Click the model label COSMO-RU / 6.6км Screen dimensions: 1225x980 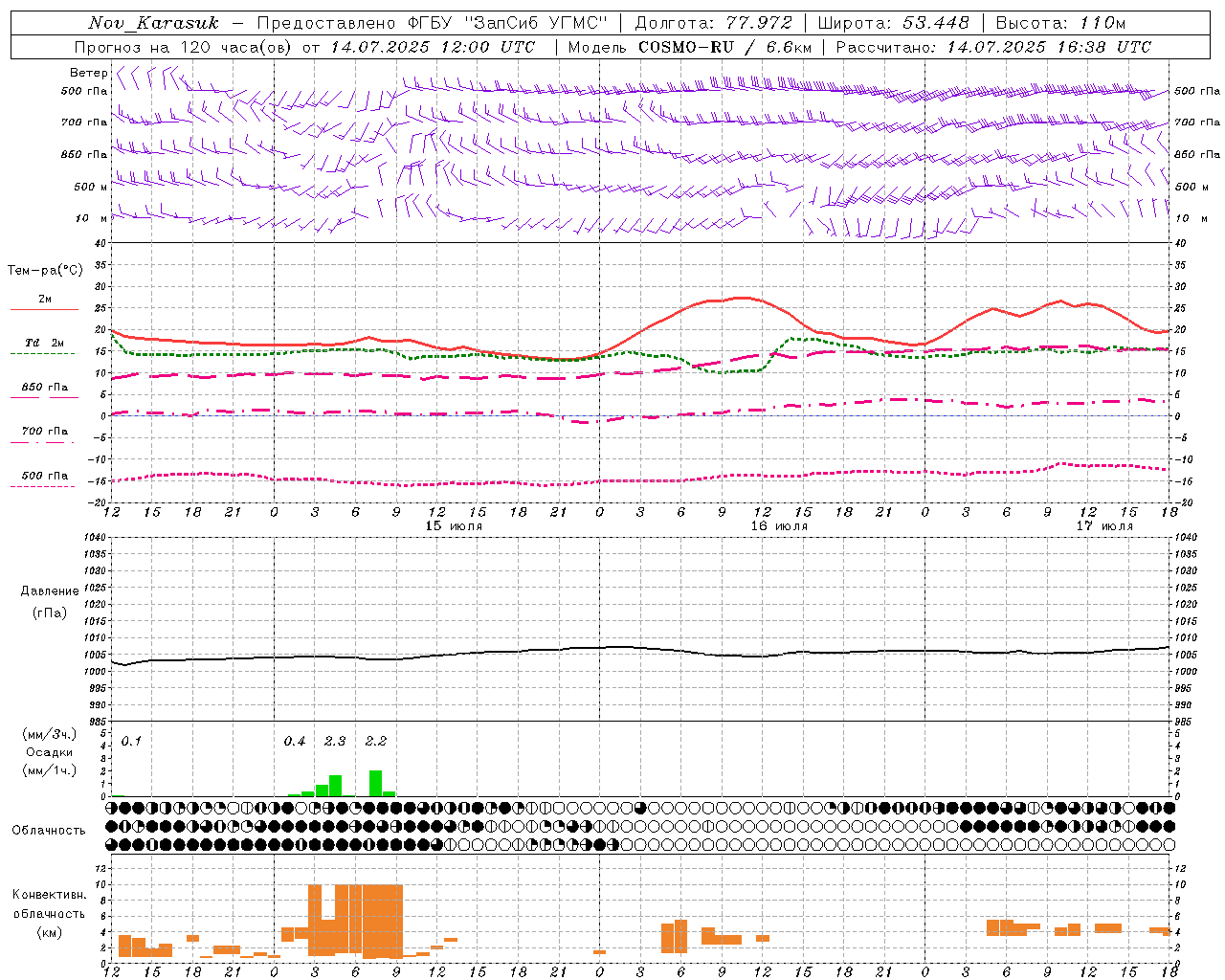tap(725, 47)
